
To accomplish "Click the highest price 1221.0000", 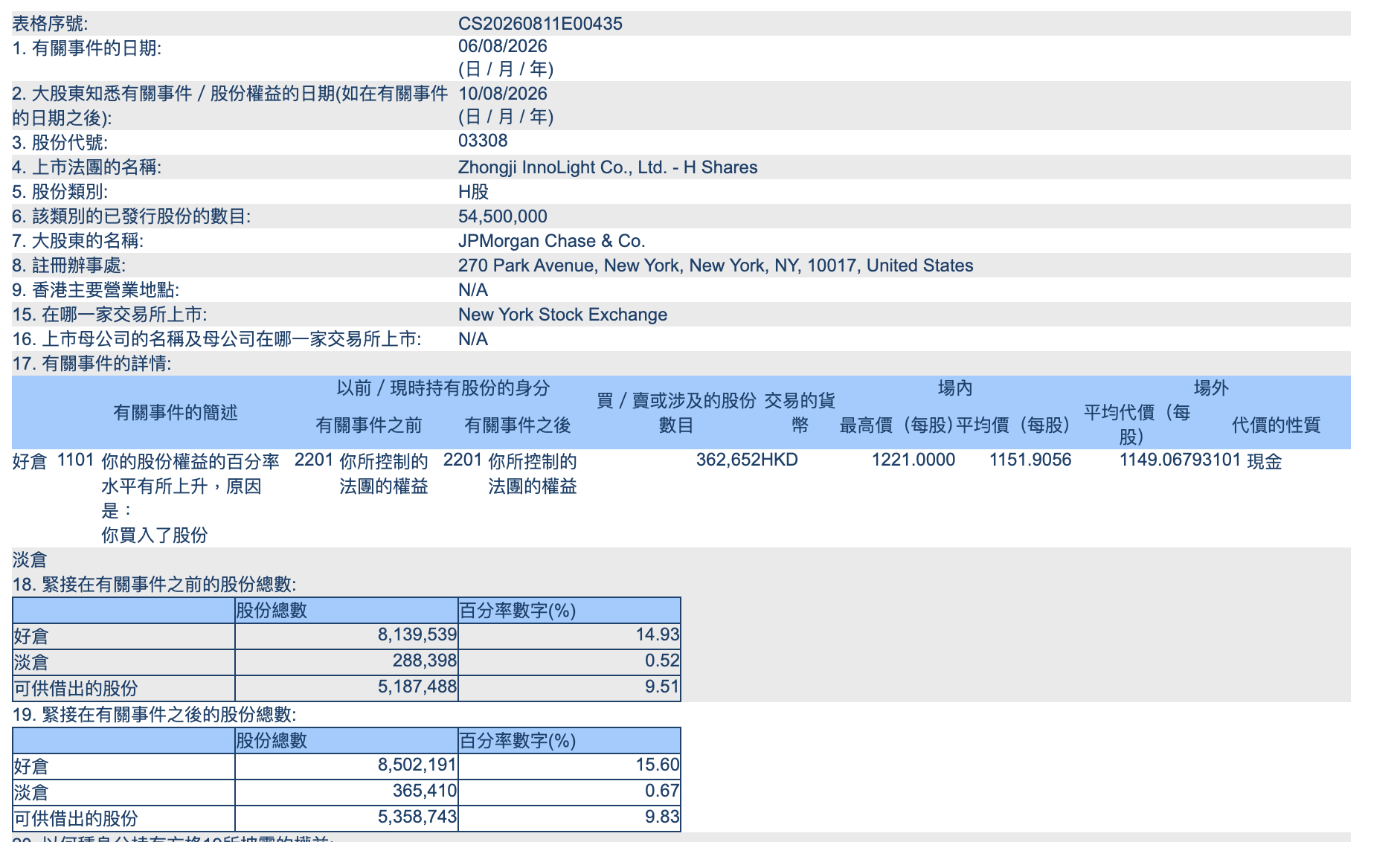I will click(x=913, y=460).
